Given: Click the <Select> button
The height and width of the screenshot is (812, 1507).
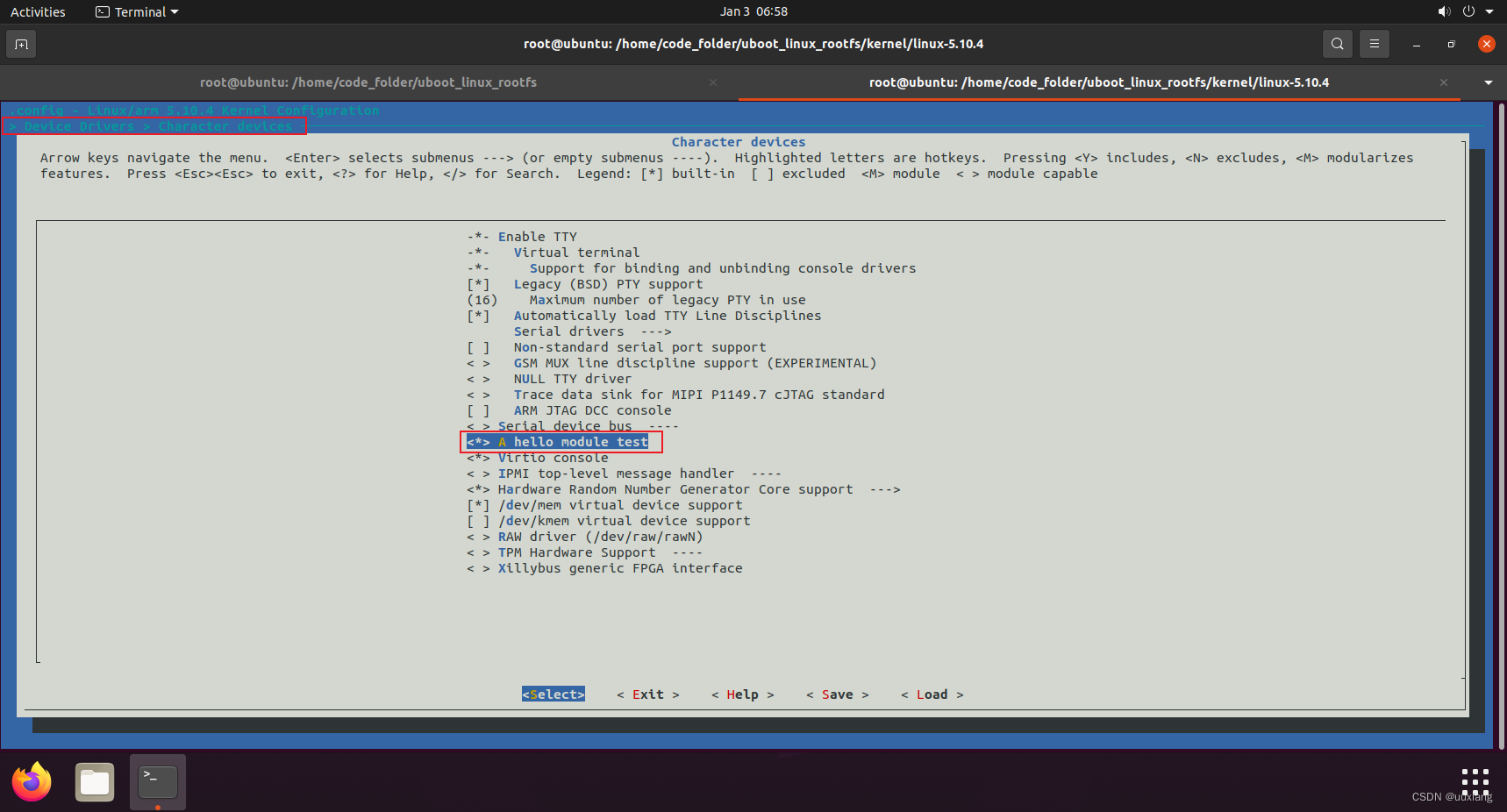Looking at the screenshot, I should point(554,694).
